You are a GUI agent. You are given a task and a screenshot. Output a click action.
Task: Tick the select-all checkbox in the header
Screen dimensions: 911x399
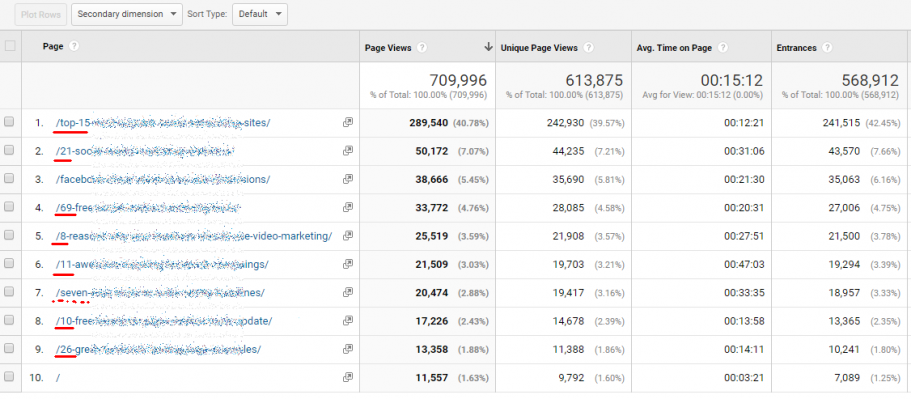point(10,46)
